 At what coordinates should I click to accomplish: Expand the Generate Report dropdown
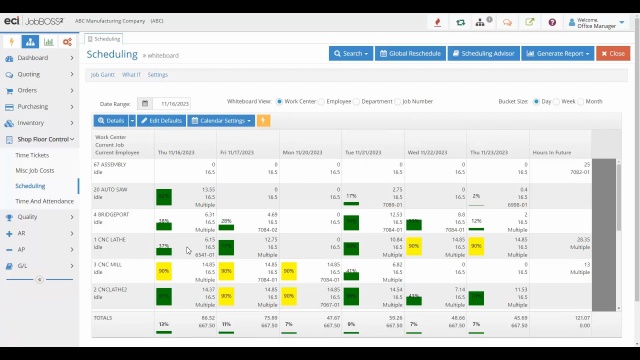point(557,53)
